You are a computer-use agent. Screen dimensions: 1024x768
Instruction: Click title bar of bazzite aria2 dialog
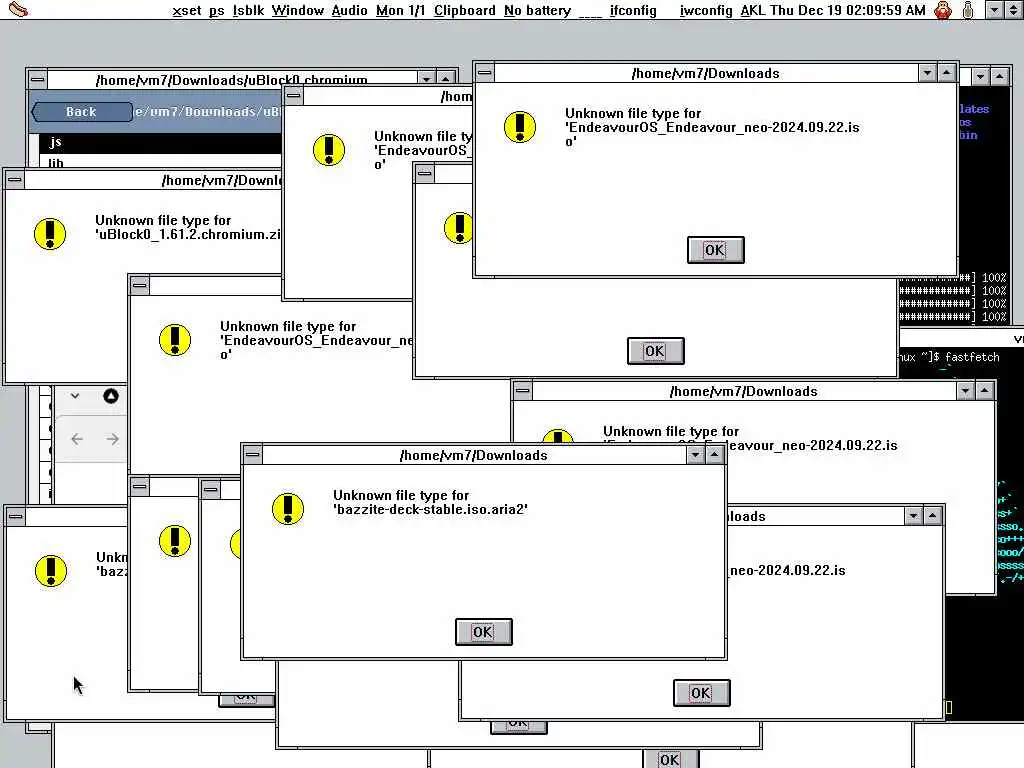[473, 455]
